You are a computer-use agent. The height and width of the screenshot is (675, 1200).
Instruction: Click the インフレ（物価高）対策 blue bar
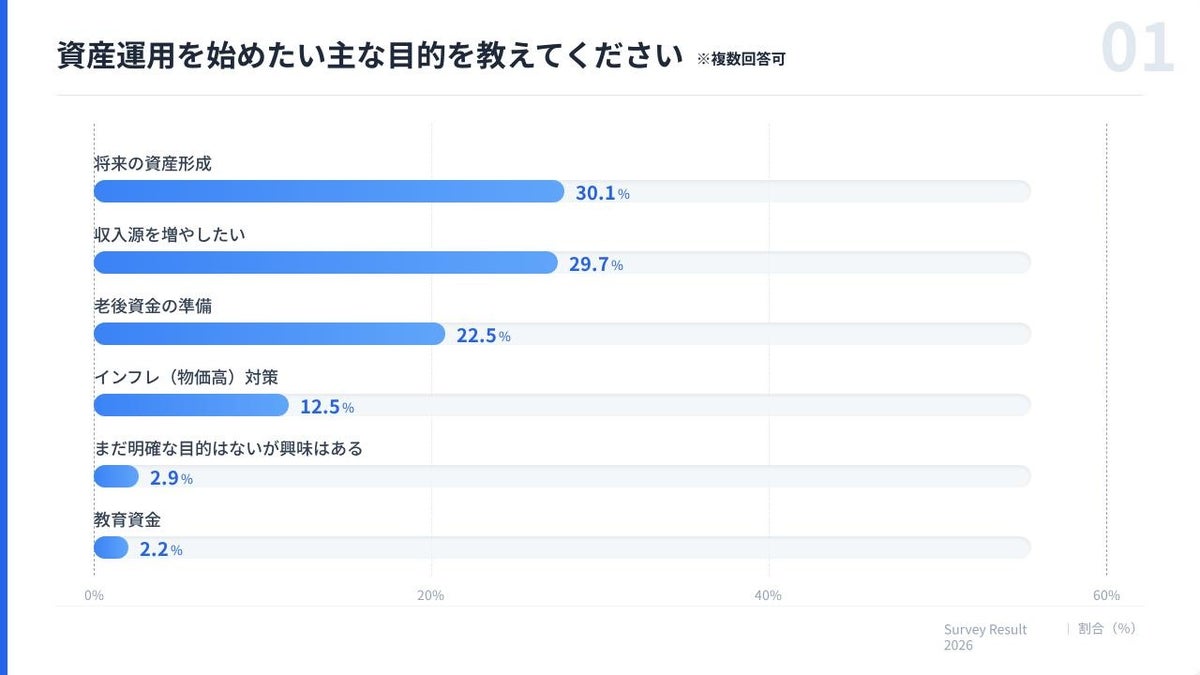[x=191, y=405]
